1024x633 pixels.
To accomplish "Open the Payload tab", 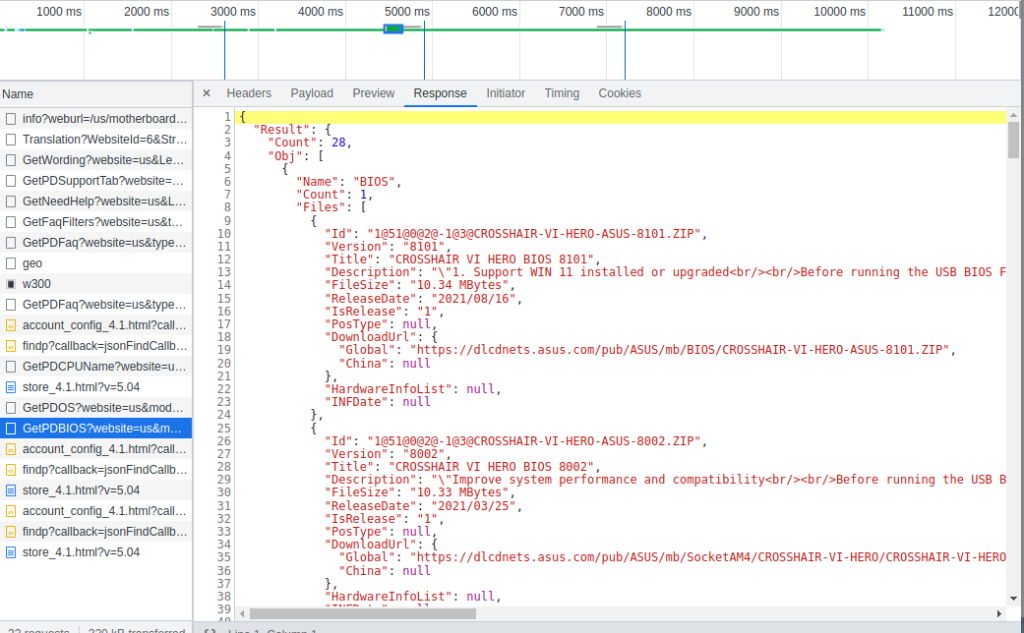I will 312,93.
